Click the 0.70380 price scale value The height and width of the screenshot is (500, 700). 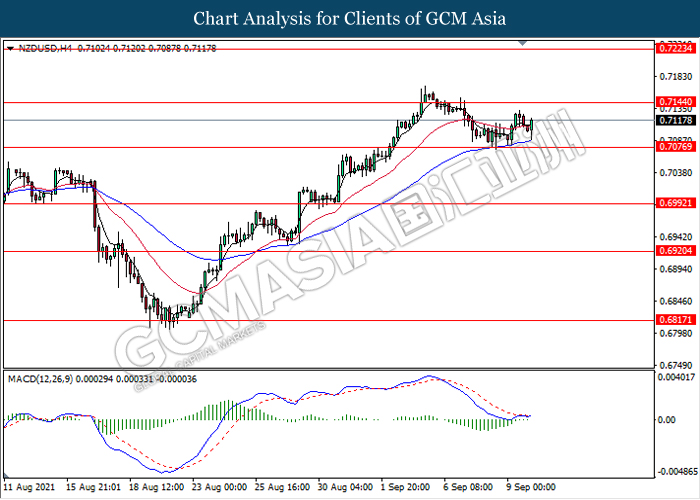[x=676, y=173]
